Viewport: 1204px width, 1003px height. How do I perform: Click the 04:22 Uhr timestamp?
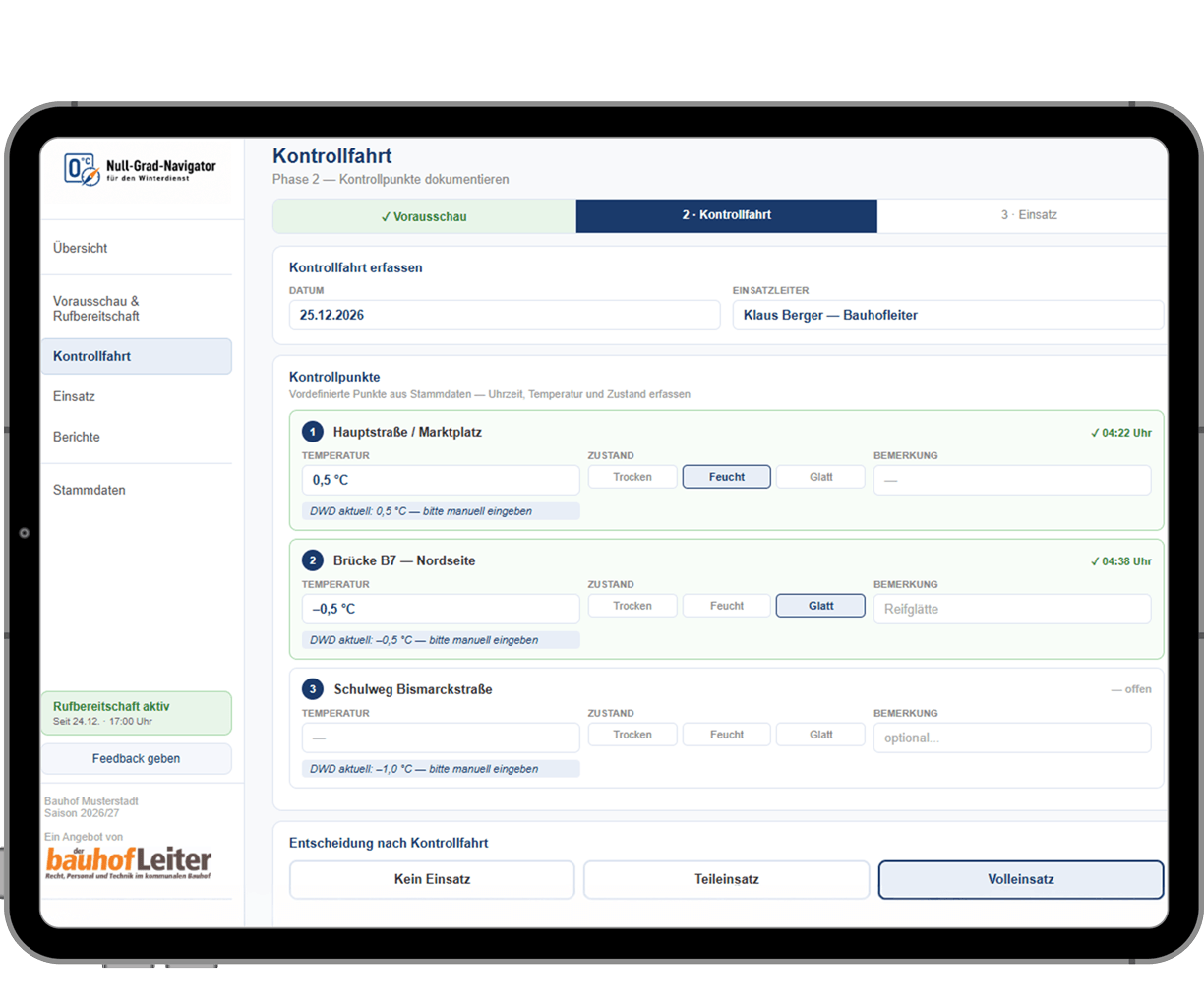(x=1121, y=433)
